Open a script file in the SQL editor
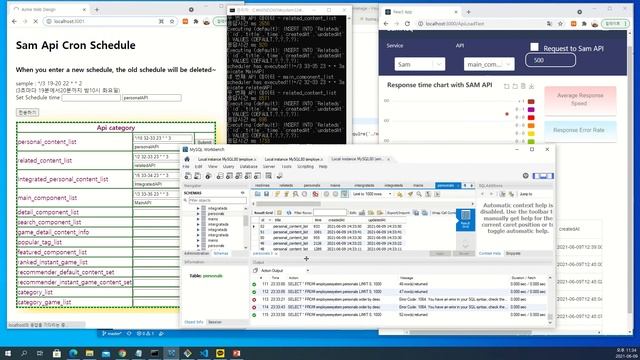Image resolution: width=640 pixels, height=360 pixels. (258, 194)
